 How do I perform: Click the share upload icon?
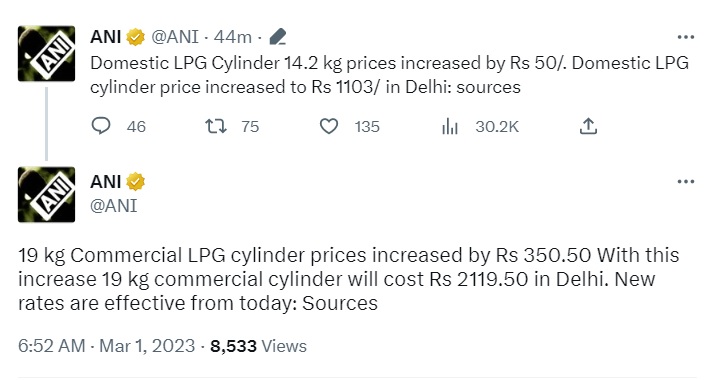click(x=589, y=126)
